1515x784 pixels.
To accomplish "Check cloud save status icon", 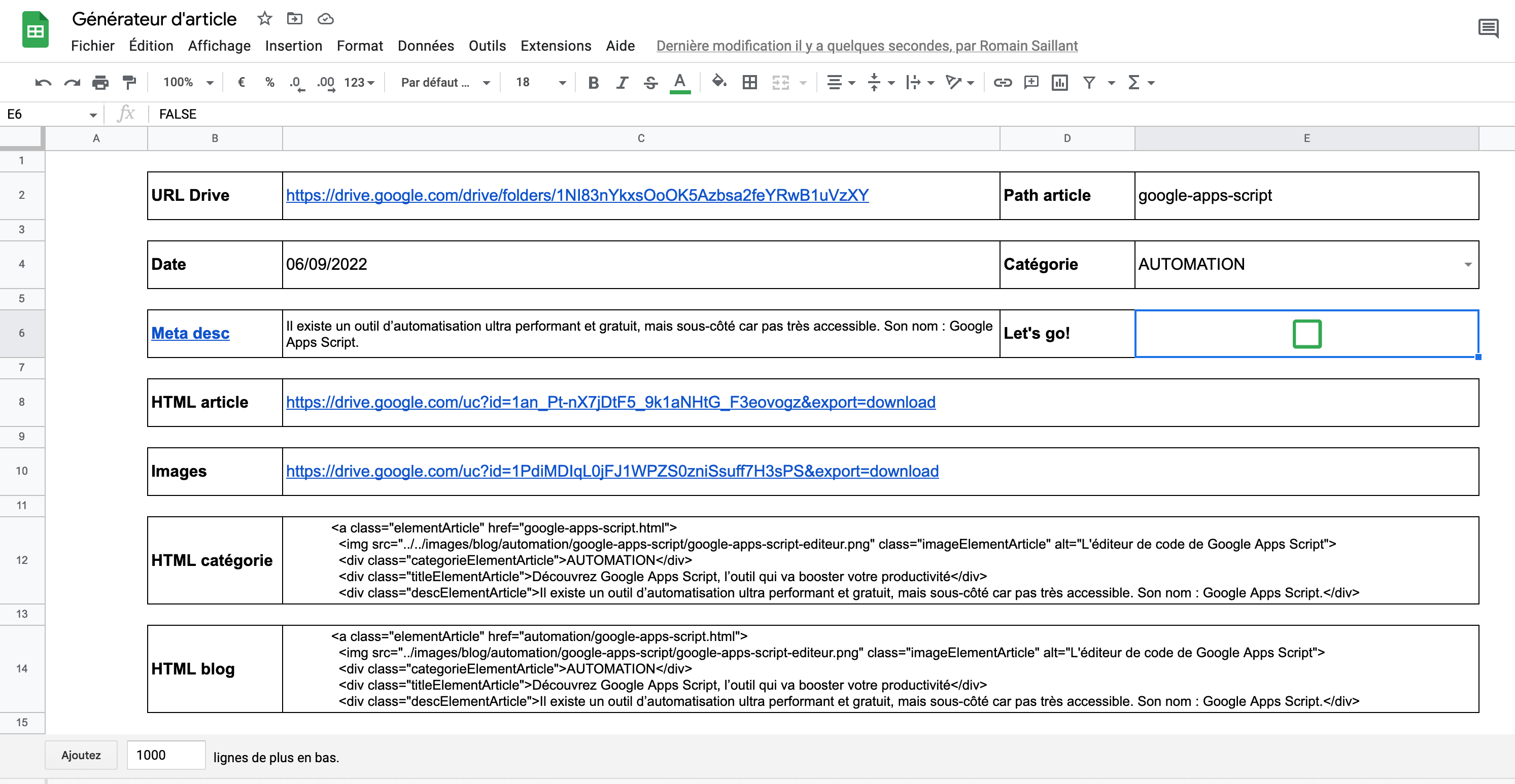I will [x=325, y=19].
